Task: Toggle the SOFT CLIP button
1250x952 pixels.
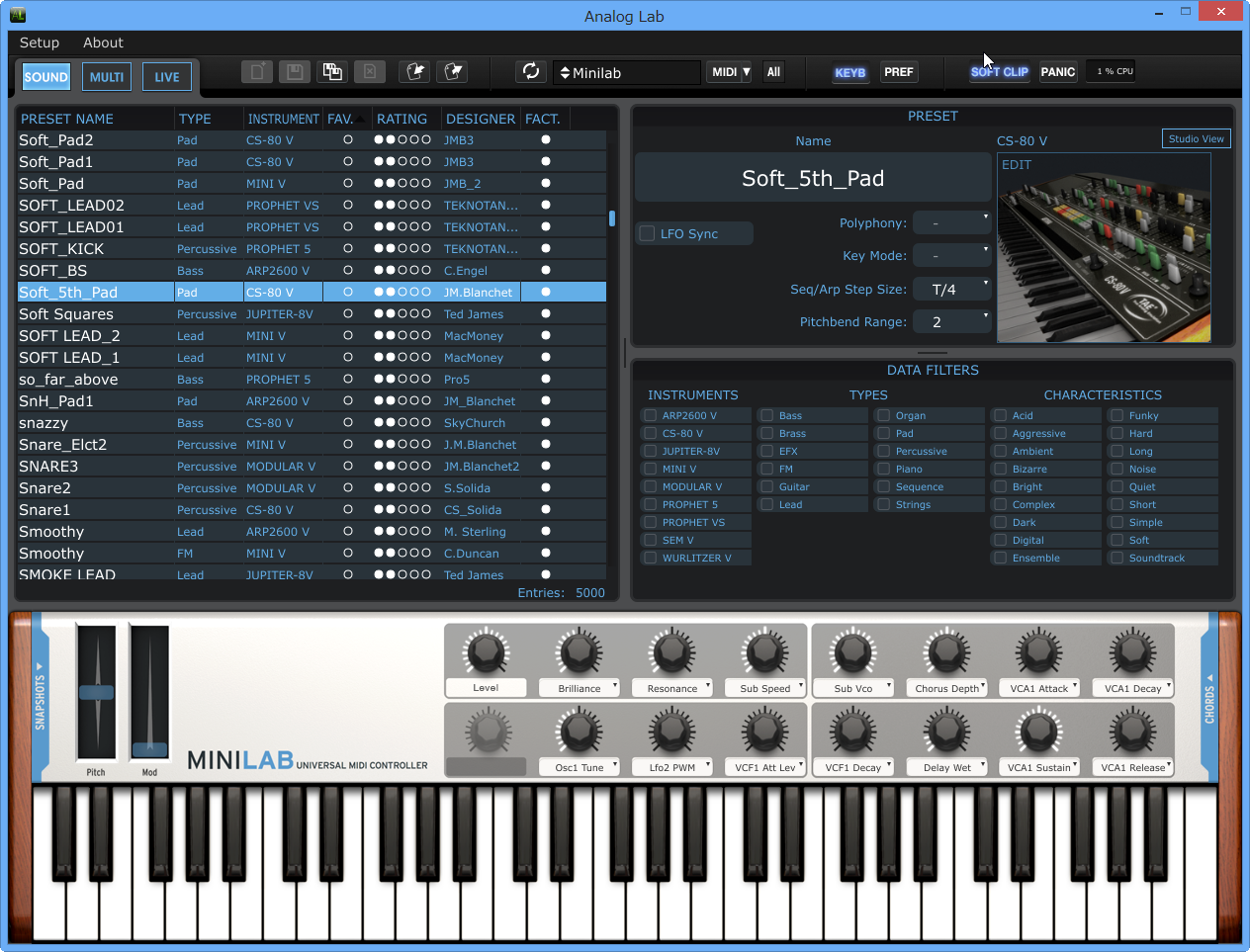Action: coord(1000,72)
